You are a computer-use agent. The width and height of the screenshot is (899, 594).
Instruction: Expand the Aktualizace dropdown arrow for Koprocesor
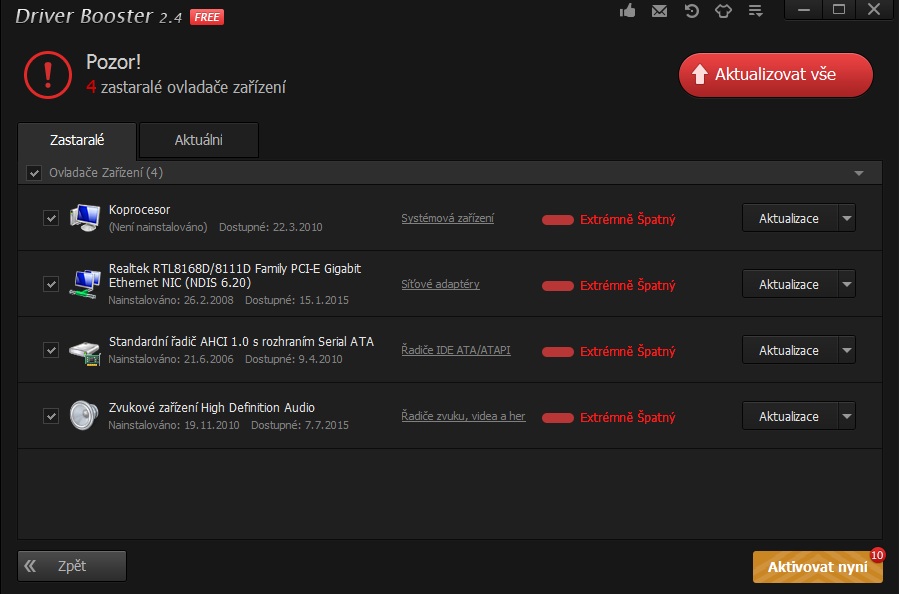click(846, 218)
